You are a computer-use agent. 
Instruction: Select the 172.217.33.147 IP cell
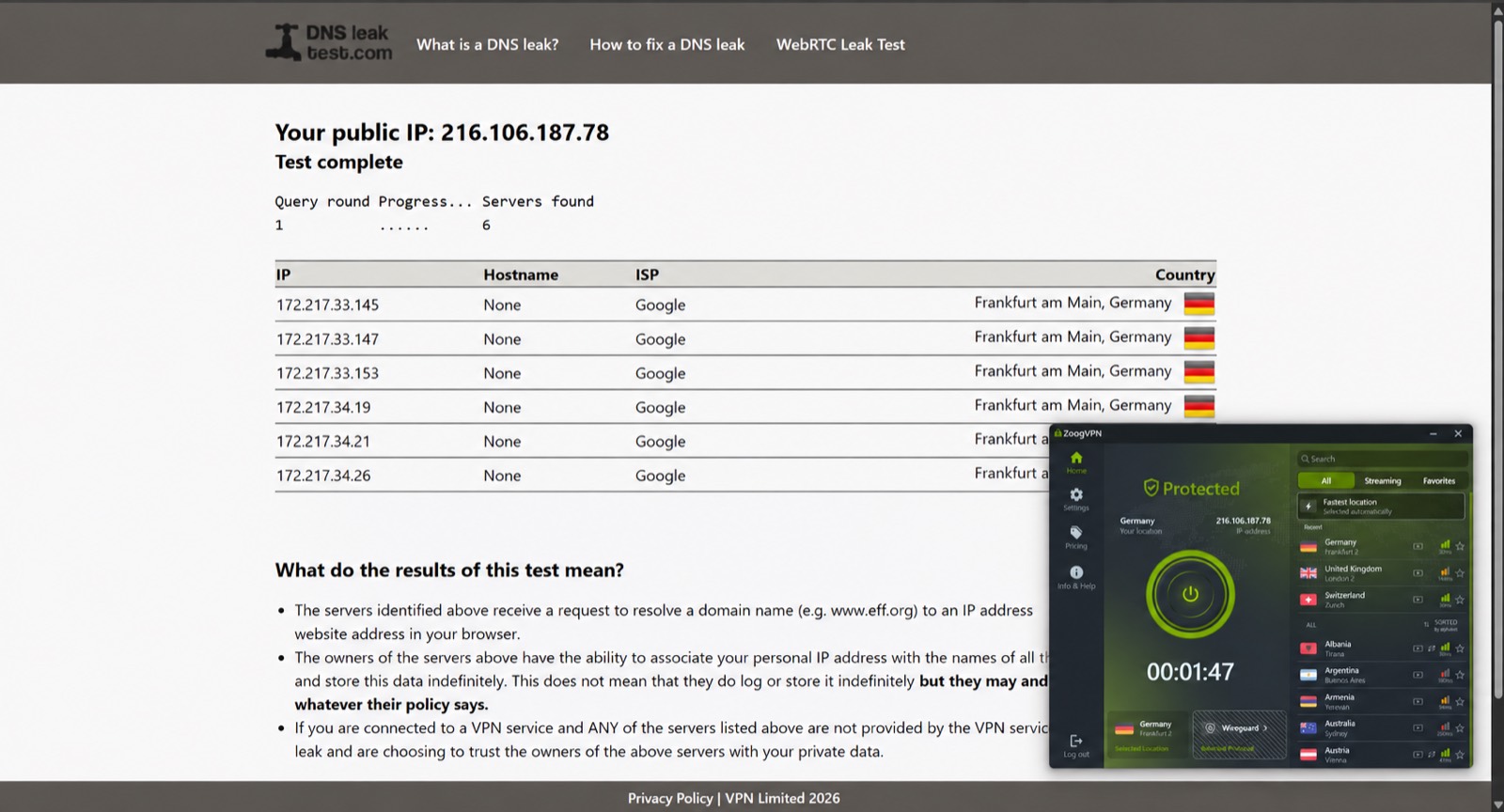coord(327,339)
